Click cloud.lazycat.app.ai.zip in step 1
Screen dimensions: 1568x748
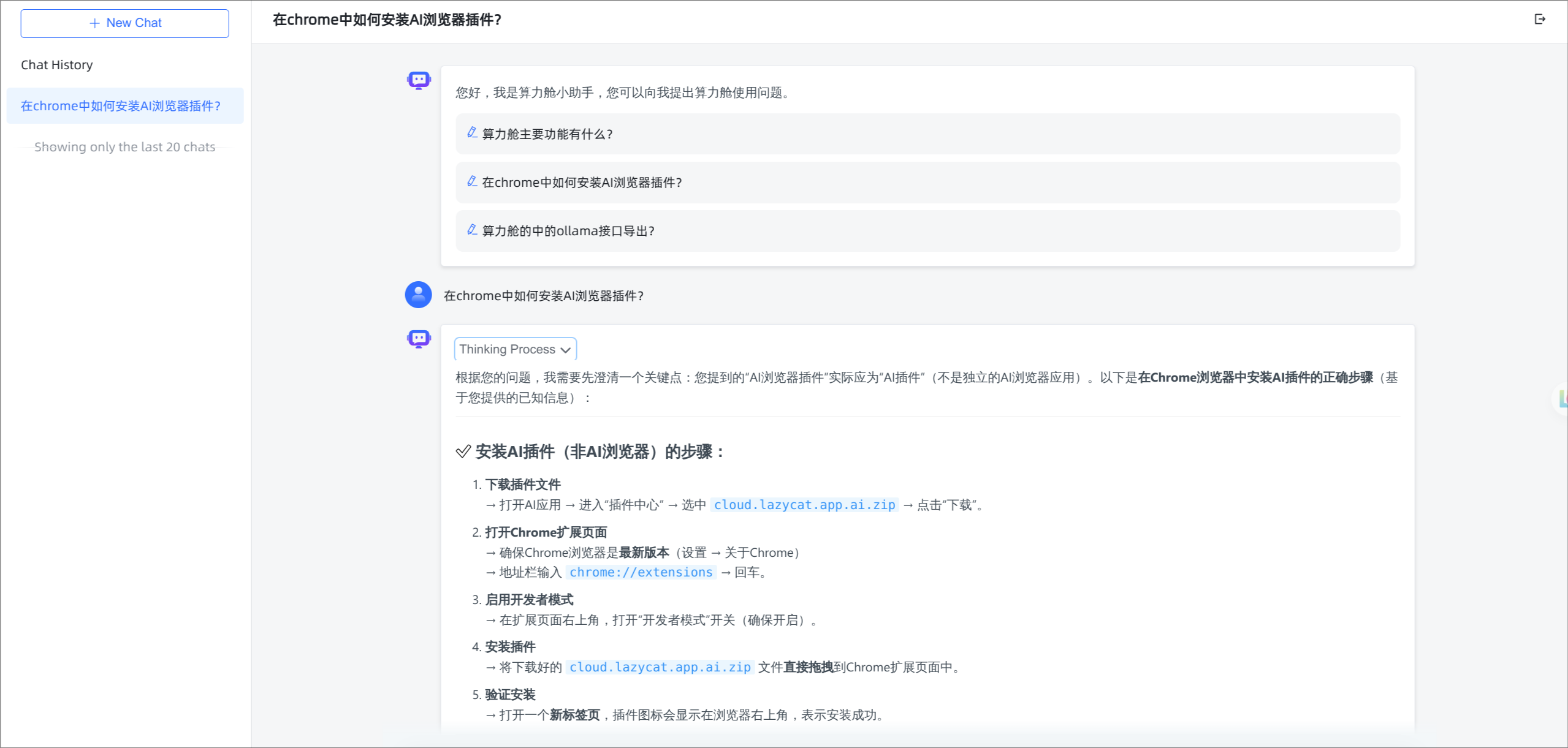click(x=804, y=505)
